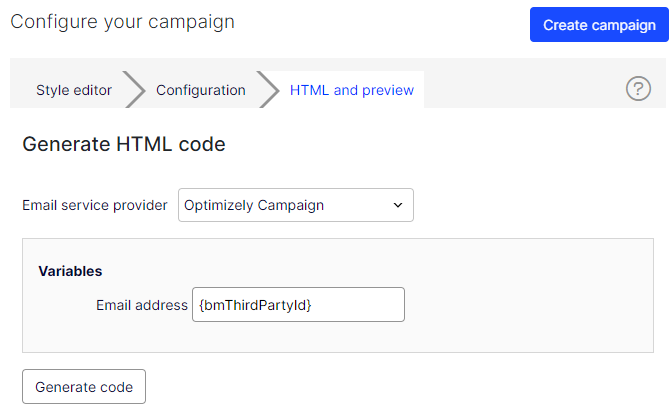This screenshot has height=410, width=670.
Task: Click the Variables section title
Action: click(x=70, y=271)
